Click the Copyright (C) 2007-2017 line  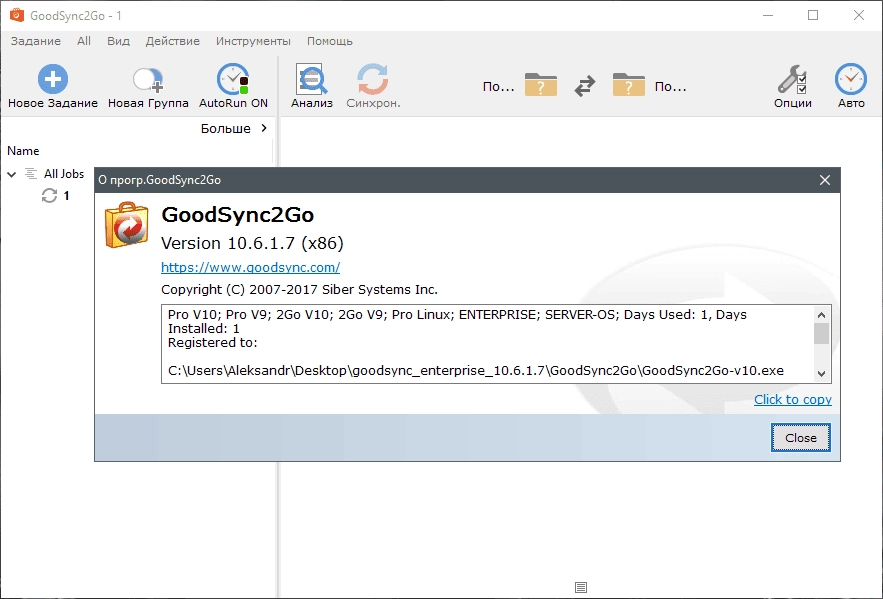[x=300, y=290]
